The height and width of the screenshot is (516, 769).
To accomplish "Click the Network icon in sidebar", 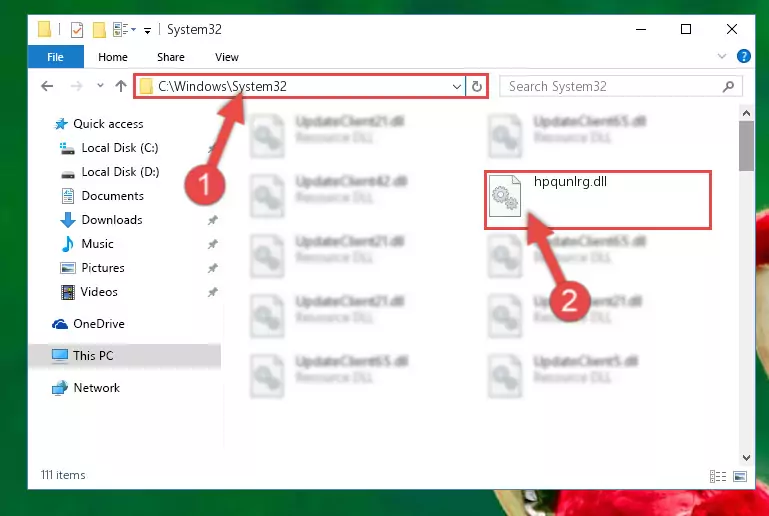I will click(60, 387).
